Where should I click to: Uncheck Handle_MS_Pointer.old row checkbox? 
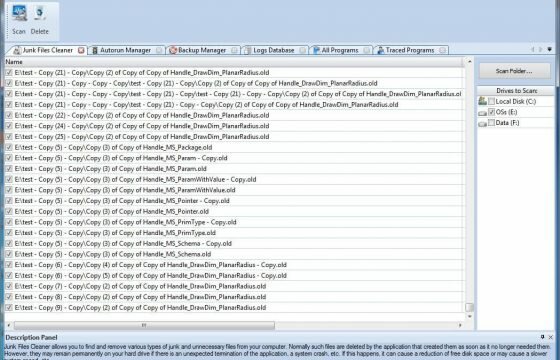pyautogui.click(x=9, y=211)
